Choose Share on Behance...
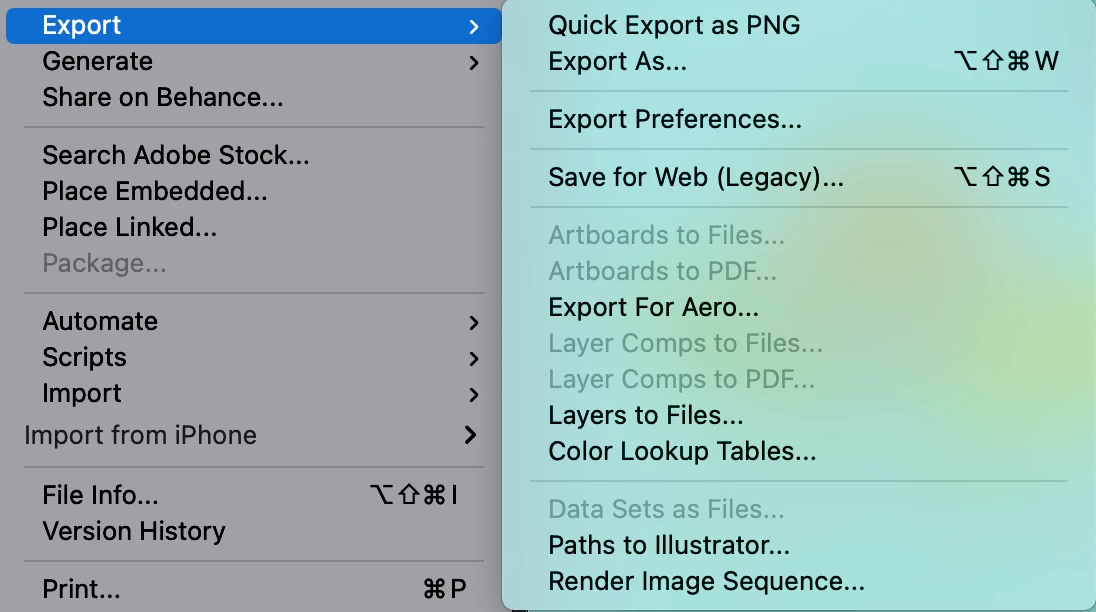Image resolution: width=1096 pixels, height=612 pixels. 254,97
